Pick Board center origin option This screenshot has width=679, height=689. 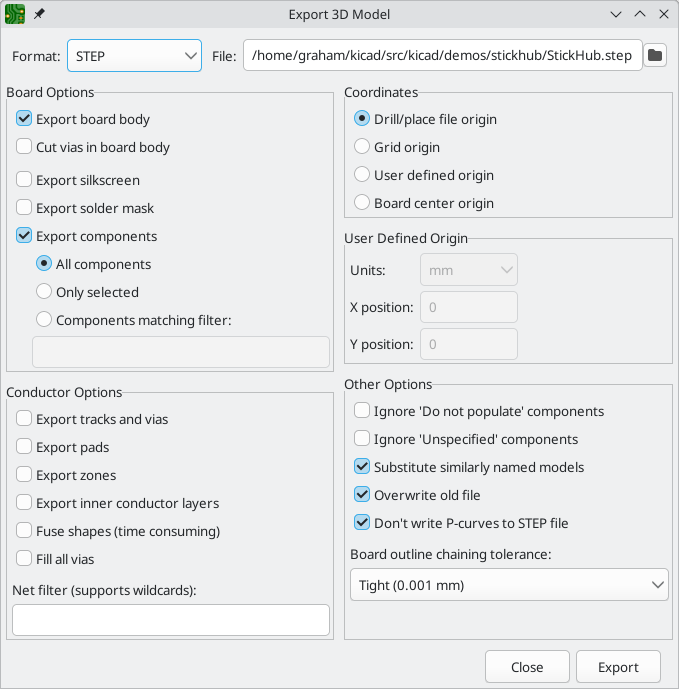(362, 203)
